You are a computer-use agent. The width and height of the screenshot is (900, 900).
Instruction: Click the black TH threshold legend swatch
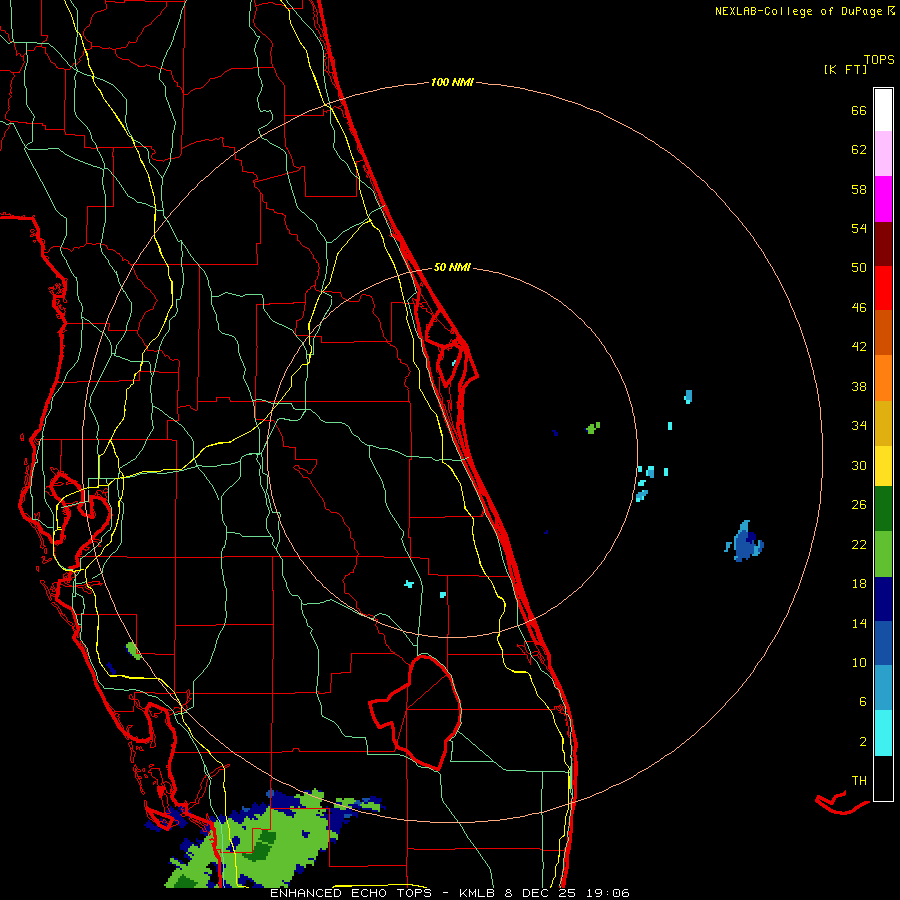(883, 778)
